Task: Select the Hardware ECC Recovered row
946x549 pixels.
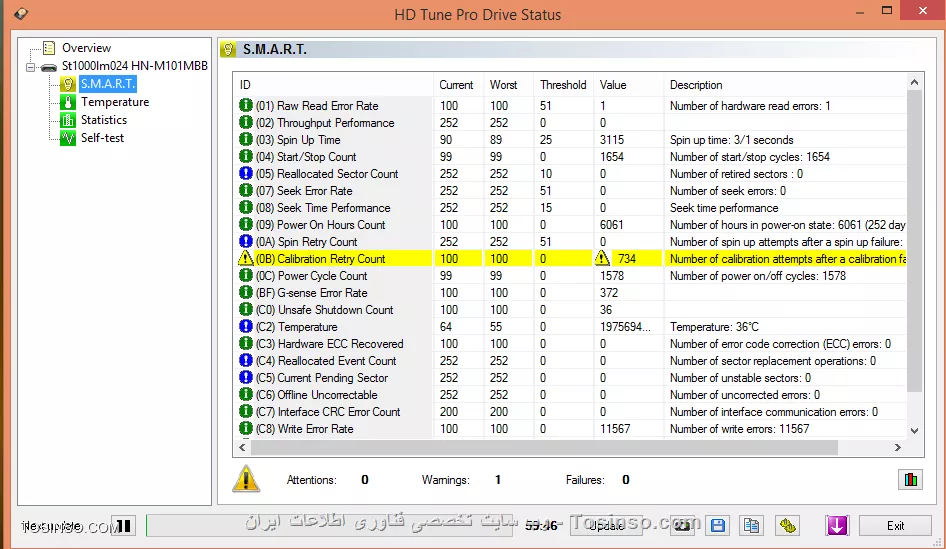Action: [570, 344]
